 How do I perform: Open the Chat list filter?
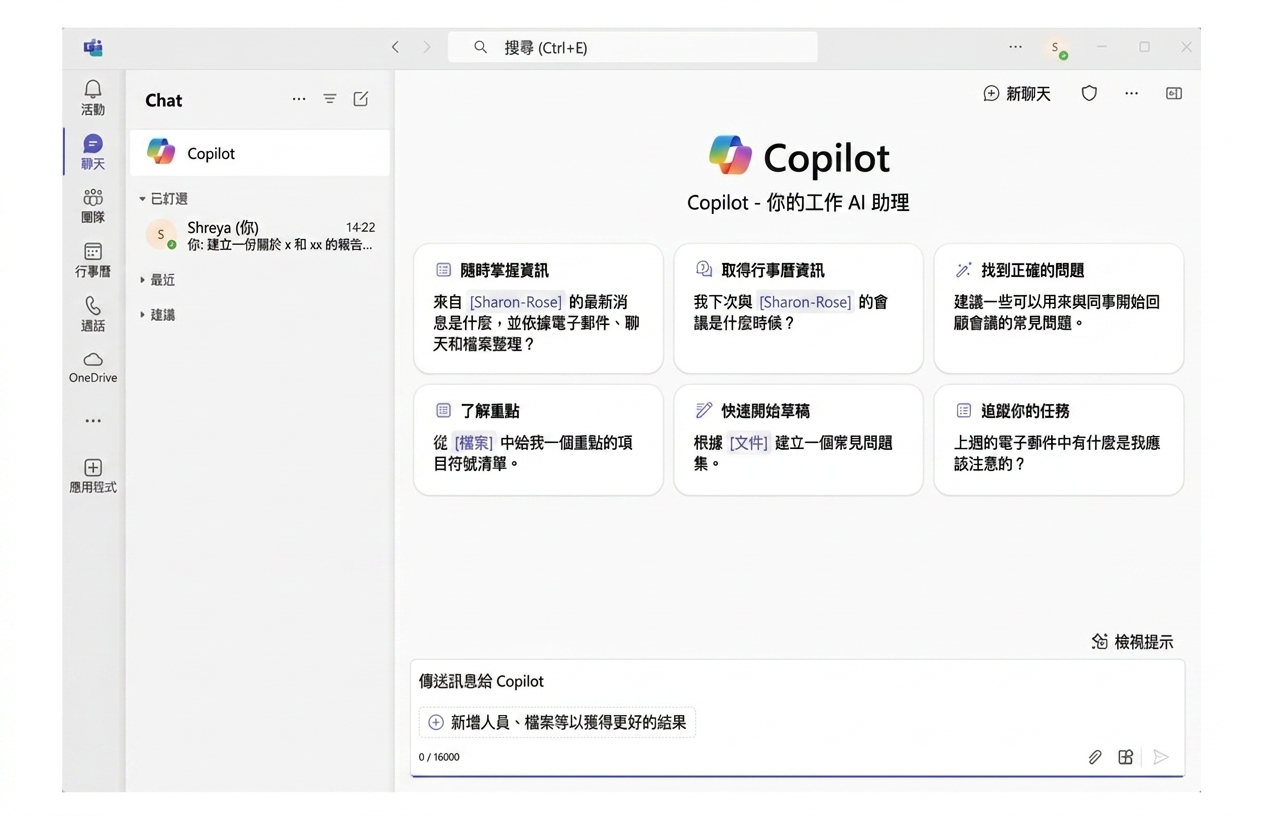coord(330,99)
